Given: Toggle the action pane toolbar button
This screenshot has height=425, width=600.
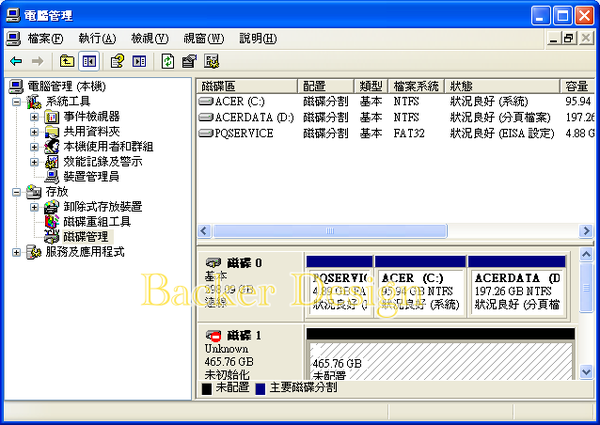Looking at the screenshot, I should point(139,61).
